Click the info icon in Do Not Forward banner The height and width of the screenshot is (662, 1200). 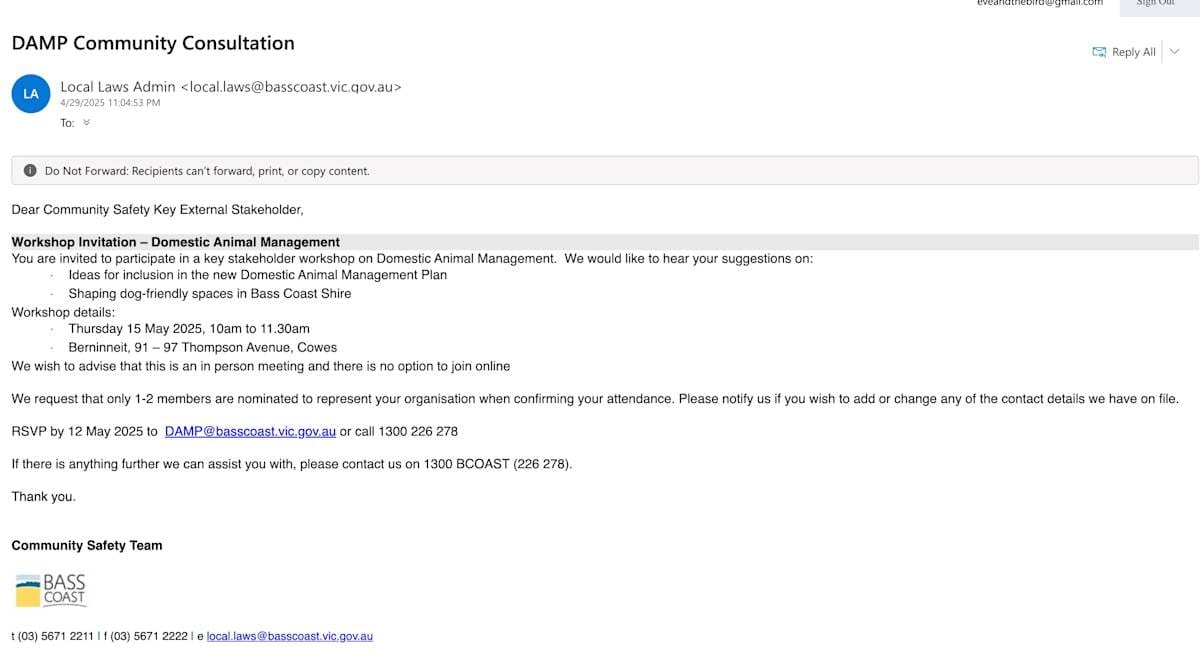(30, 171)
